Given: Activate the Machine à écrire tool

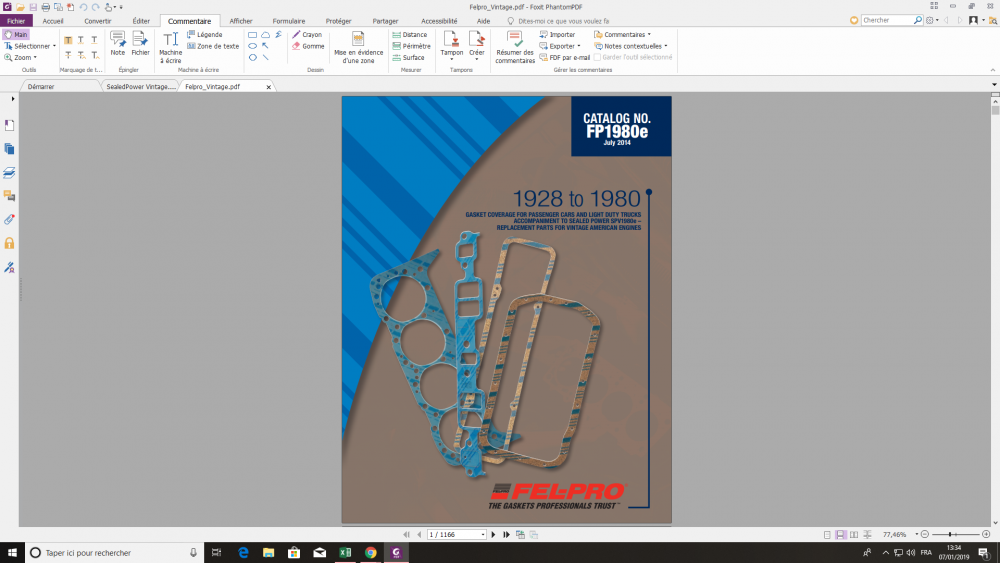Looking at the screenshot, I should 170,47.
